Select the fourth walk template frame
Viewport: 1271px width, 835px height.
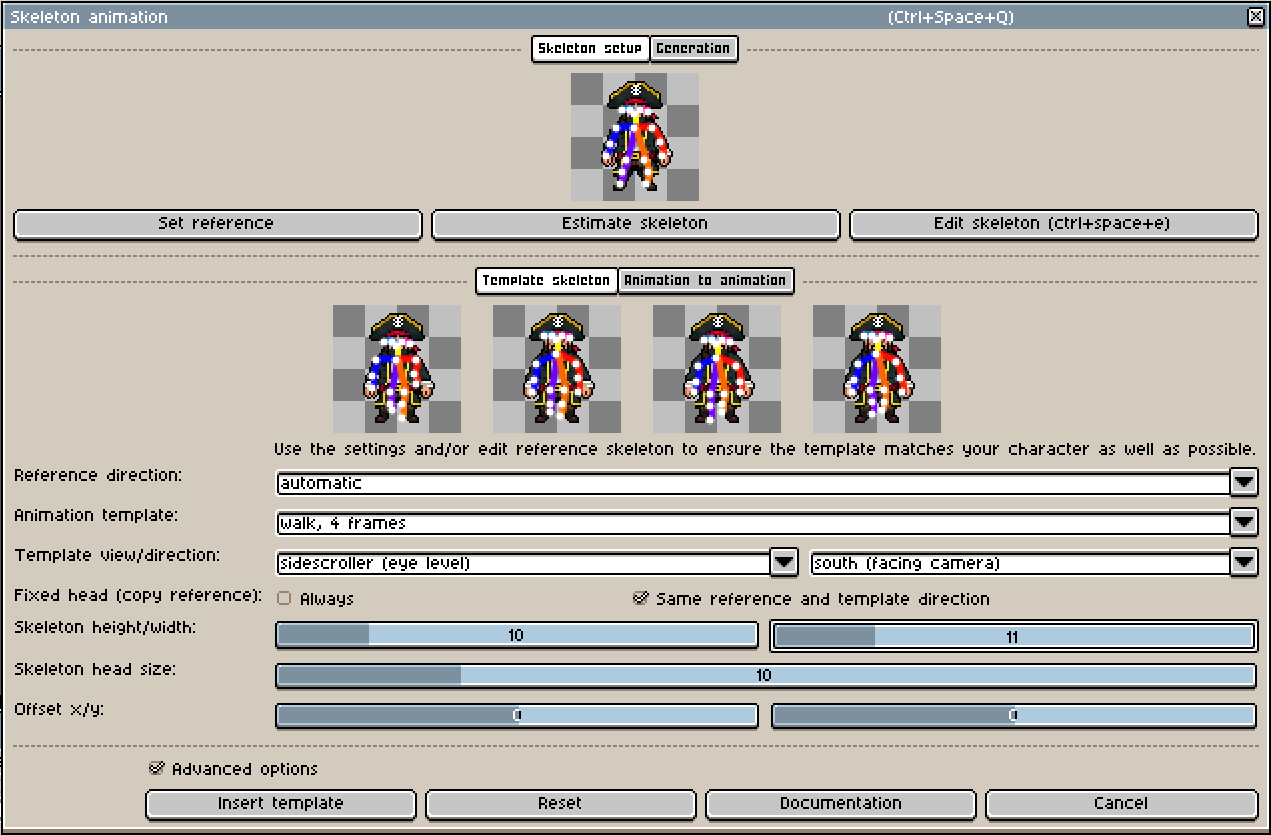pyautogui.click(x=877, y=368)
